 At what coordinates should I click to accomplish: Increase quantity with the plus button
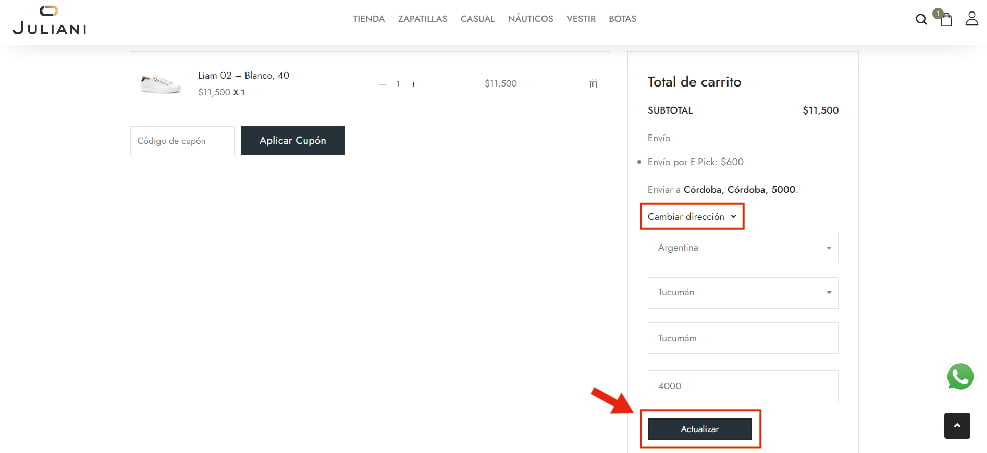413,84
